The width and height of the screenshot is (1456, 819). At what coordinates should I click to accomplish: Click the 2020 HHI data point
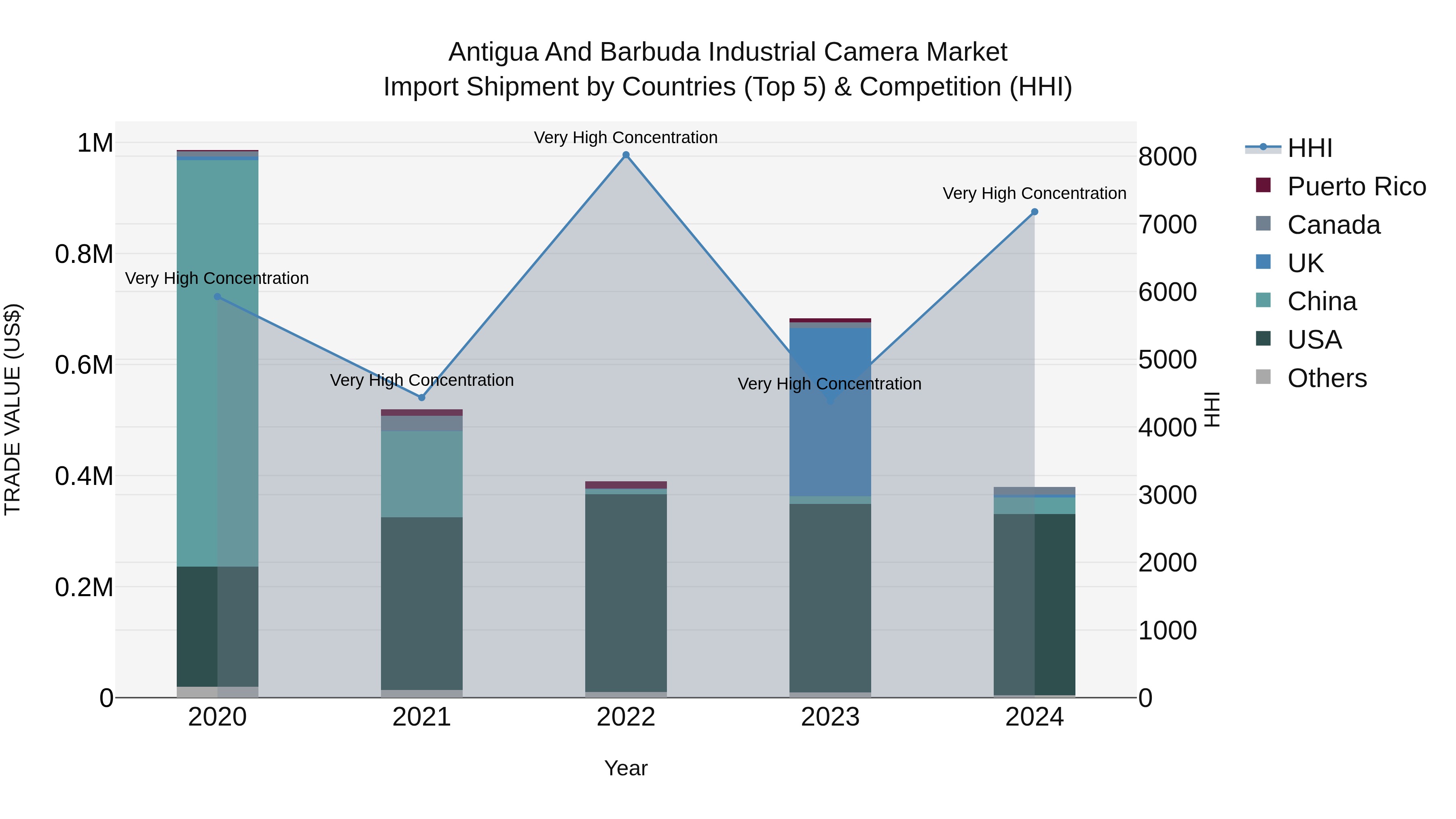(218, 296)
